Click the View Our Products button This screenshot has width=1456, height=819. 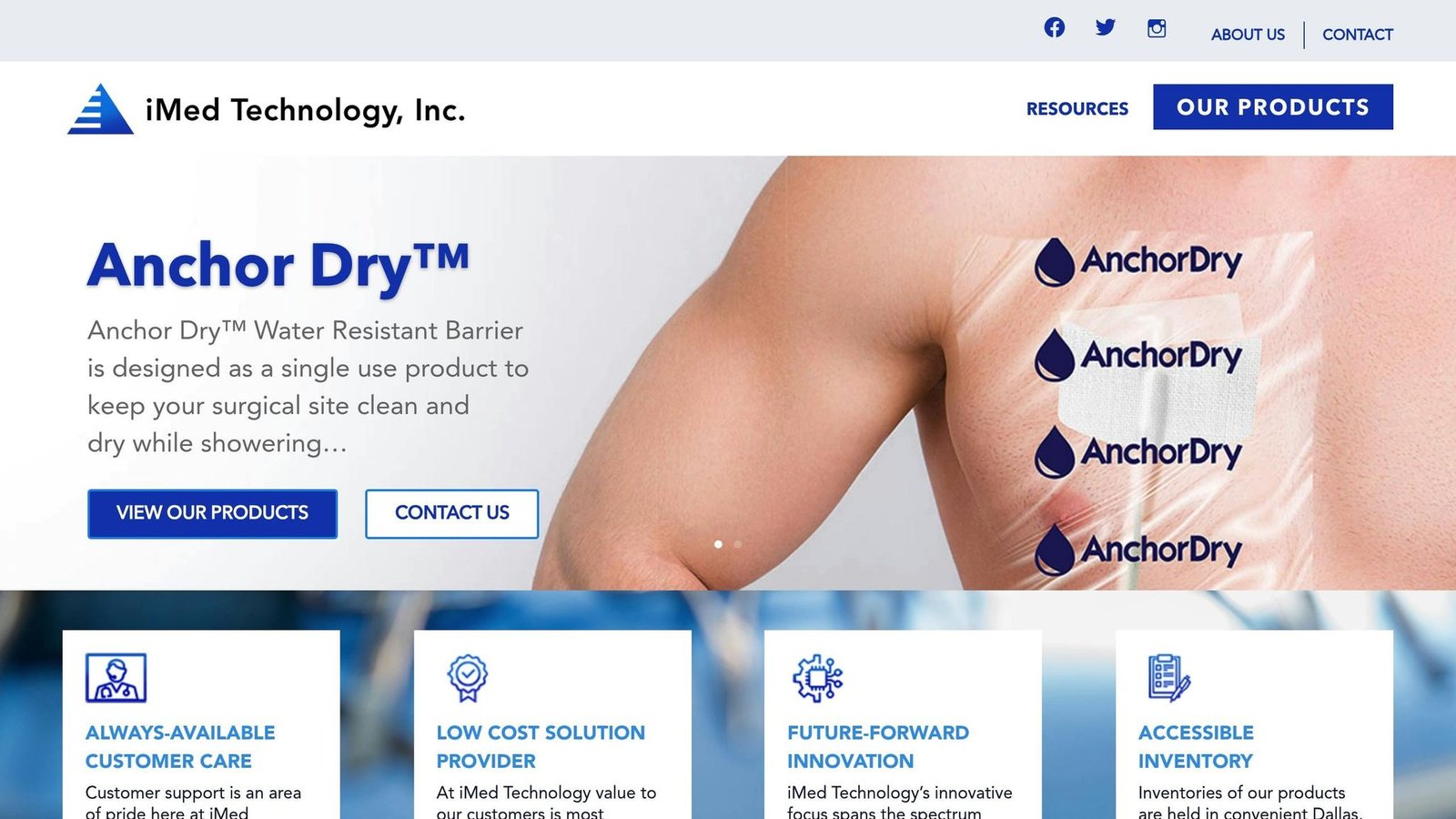[212, 513]
